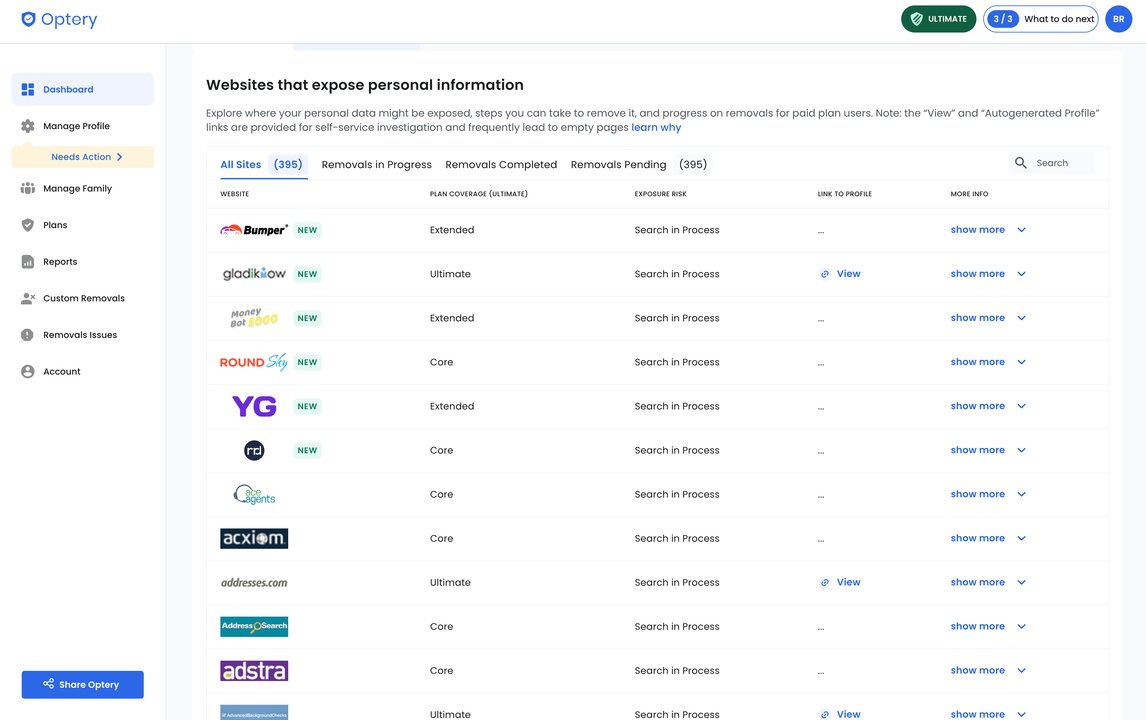1146x720 pixels.
Task: Open the Removals Completed tab
Action: click(501, 164)
